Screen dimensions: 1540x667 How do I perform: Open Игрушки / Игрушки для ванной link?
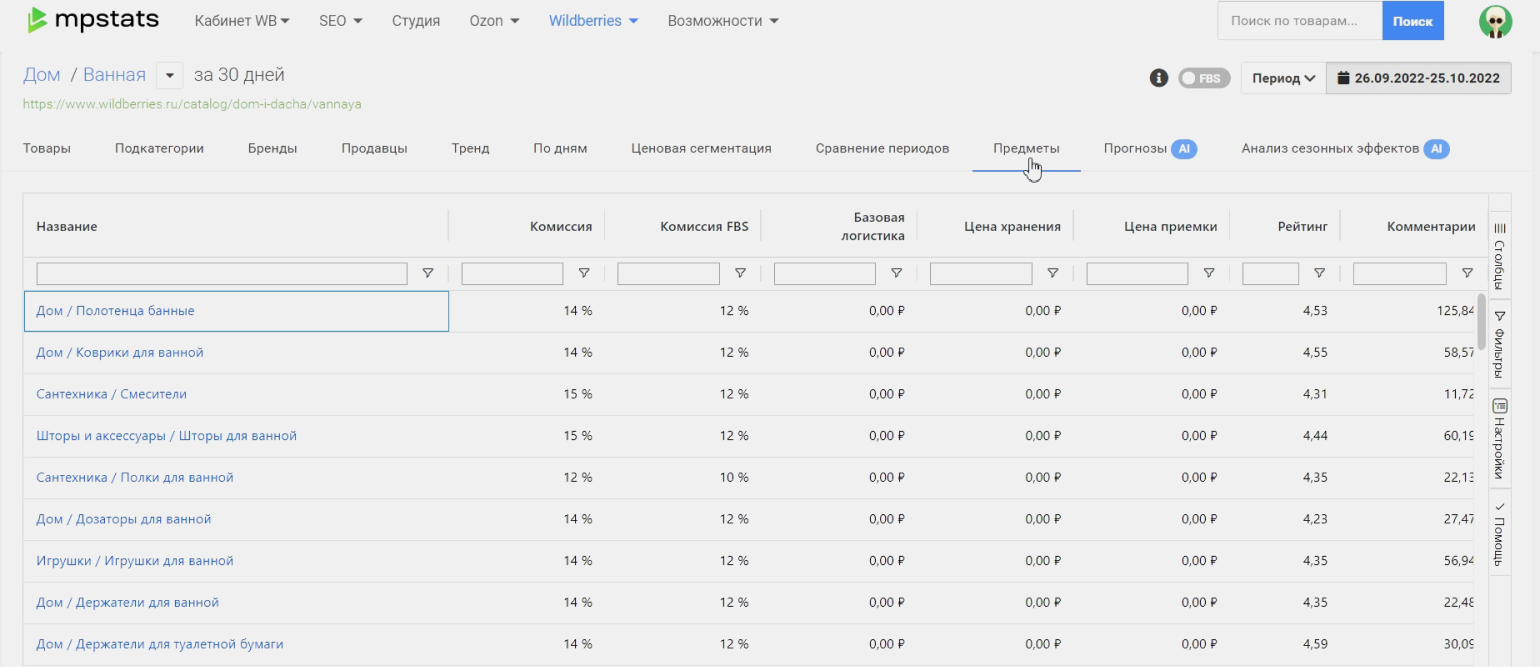(x=135, y=561)
